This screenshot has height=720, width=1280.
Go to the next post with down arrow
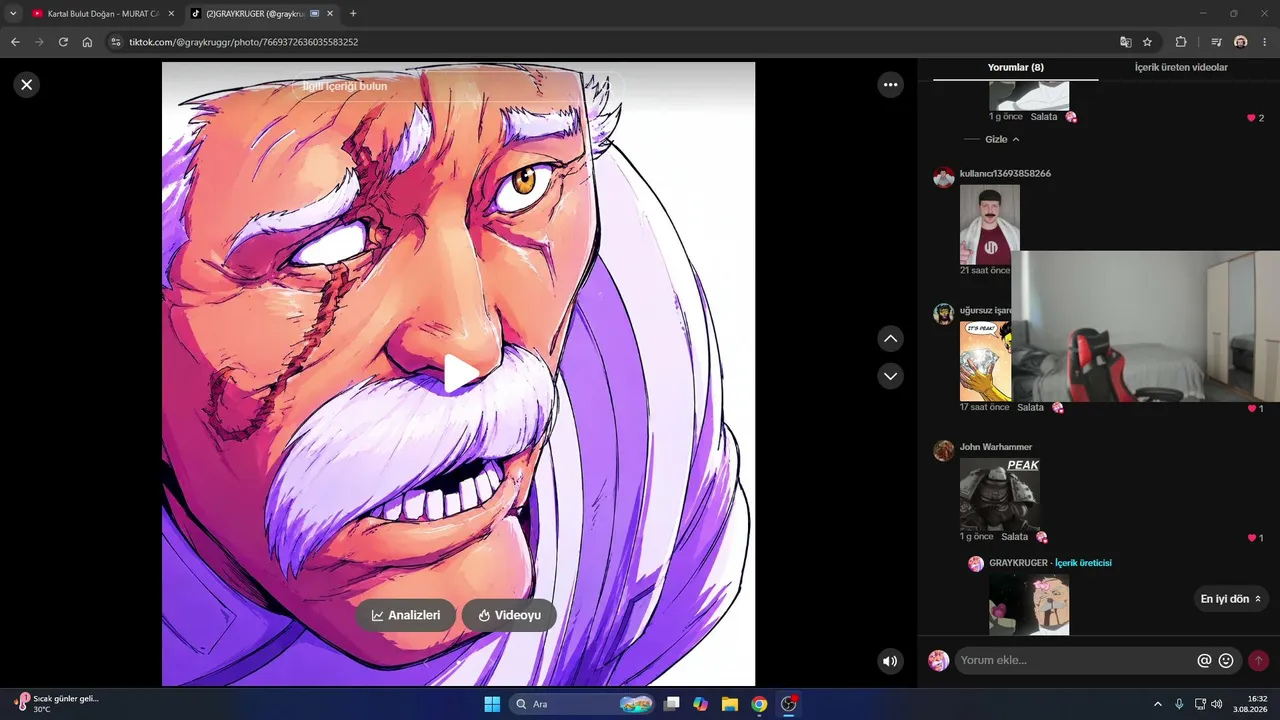pos(890,376)
